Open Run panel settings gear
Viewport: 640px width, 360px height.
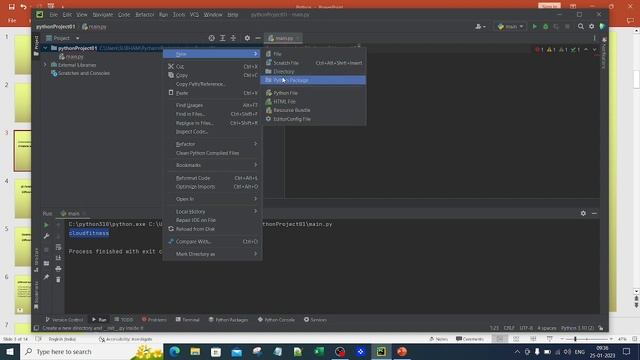click(583, 213)
